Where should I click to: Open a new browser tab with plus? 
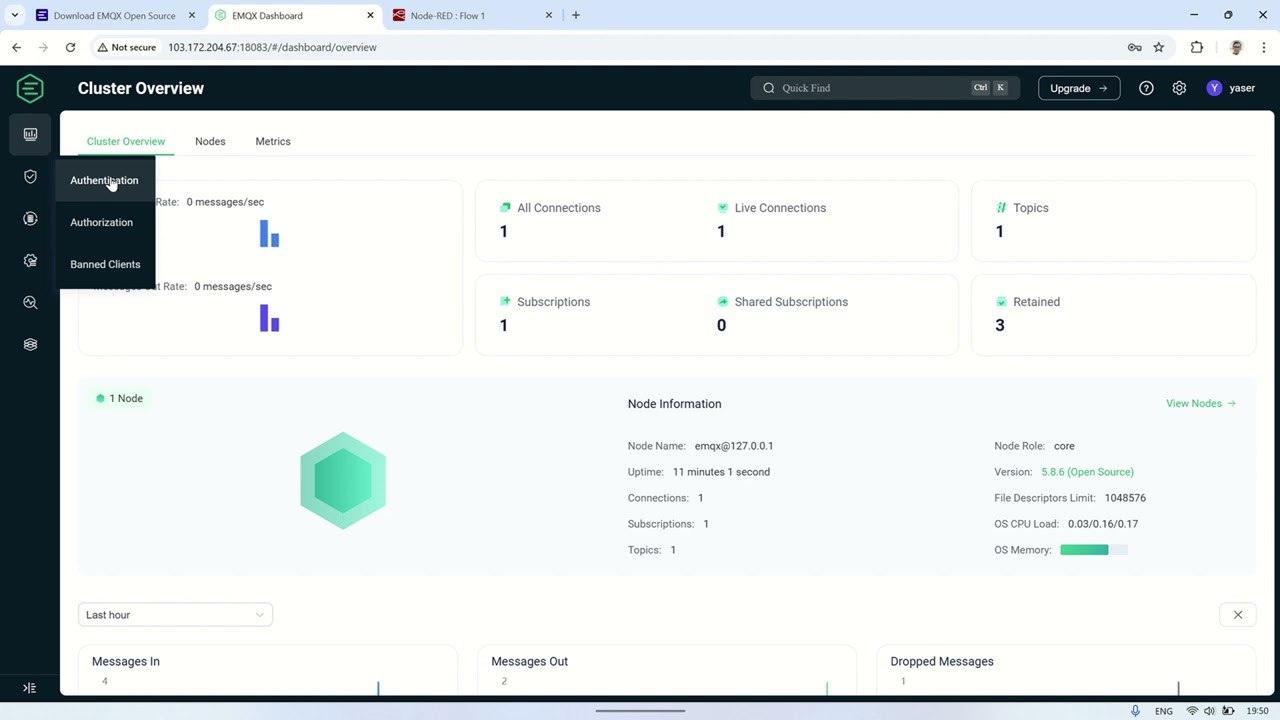pos(576,15)
